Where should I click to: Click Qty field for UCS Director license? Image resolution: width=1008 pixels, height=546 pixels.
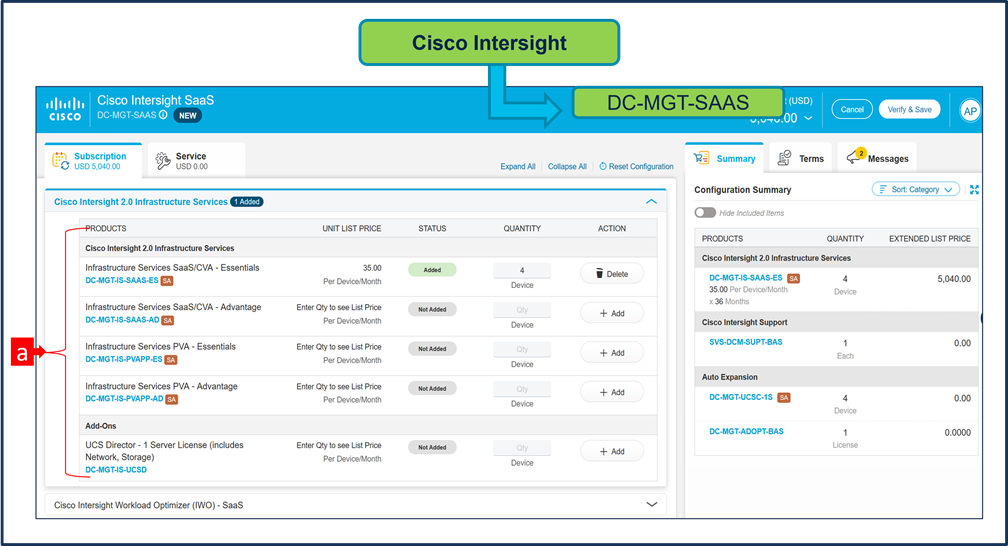(522, 448)
